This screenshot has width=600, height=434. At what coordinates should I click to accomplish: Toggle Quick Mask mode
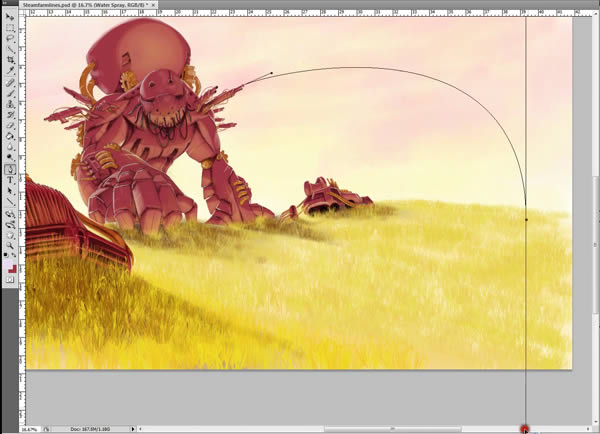click(10, 280)
